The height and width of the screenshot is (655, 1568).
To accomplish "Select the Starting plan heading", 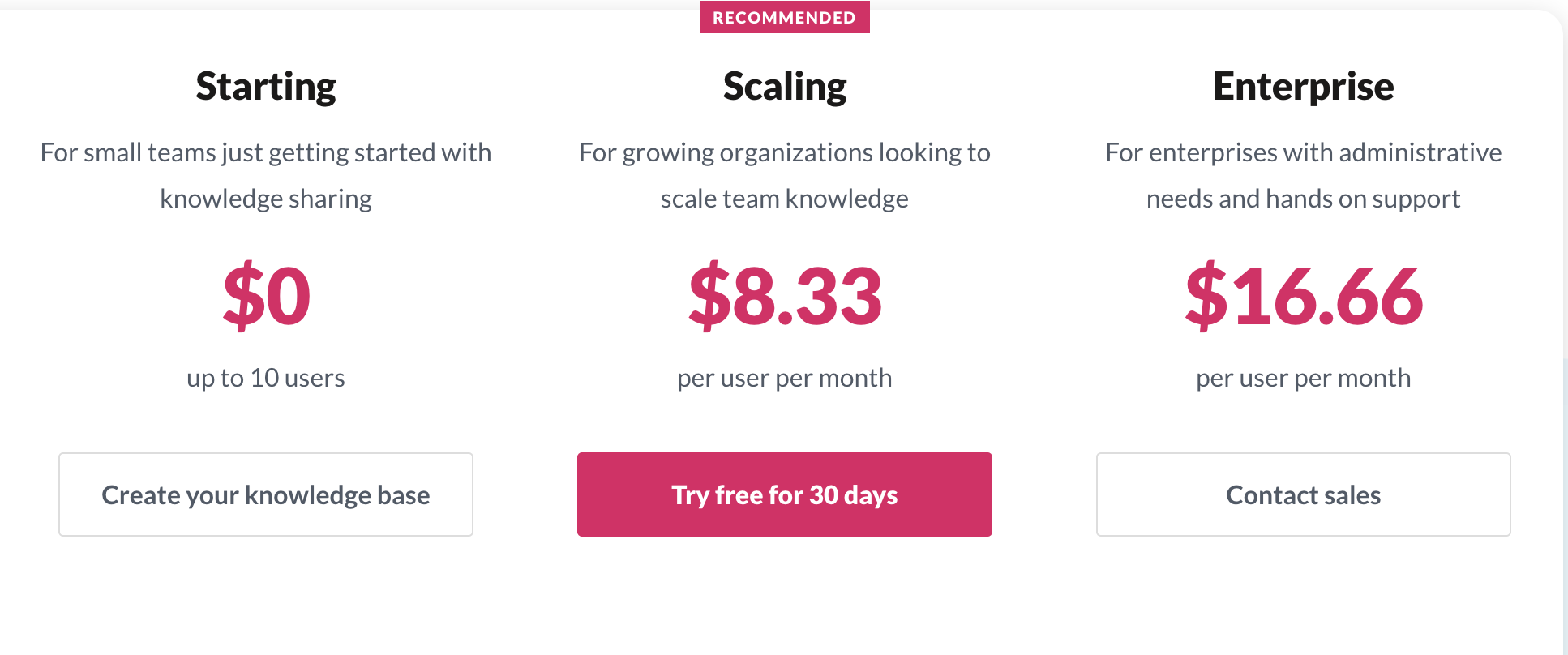I will coord(265,85).
